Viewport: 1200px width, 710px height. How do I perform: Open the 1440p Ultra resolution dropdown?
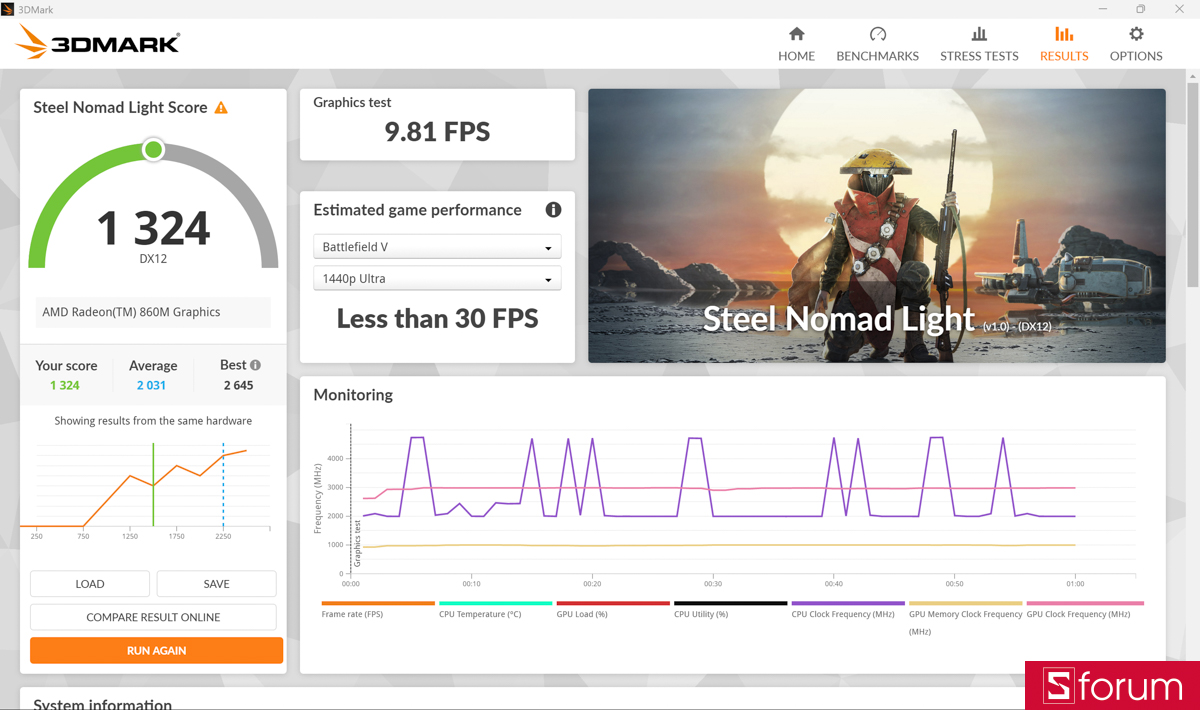(437, 278)
